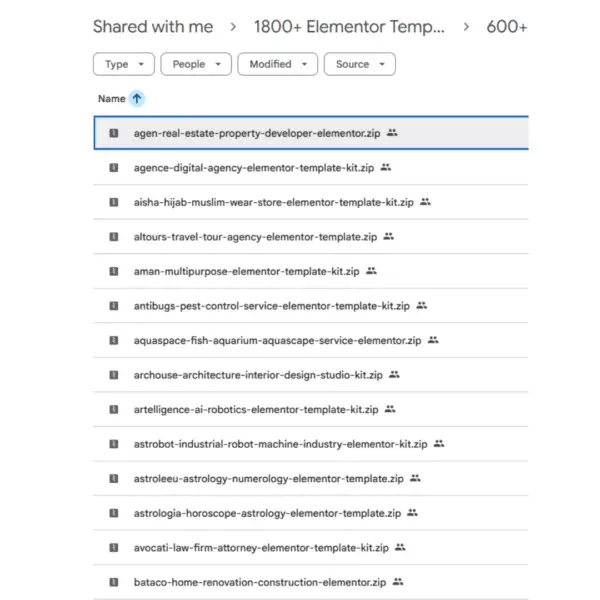Image resolution: width=600 pixels, height=600 pixels.
Task: Click zip icon for astroleeu-astrology-numerology file
Action: click(114, 479)
